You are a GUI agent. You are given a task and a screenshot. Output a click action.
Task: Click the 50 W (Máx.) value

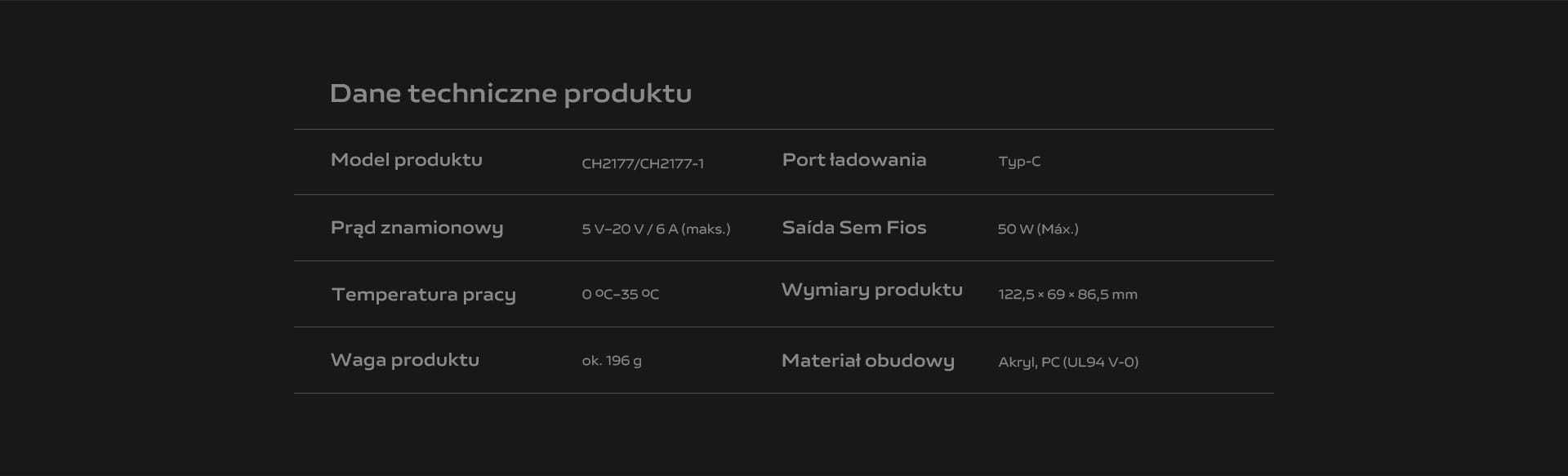coord(1038,229)
